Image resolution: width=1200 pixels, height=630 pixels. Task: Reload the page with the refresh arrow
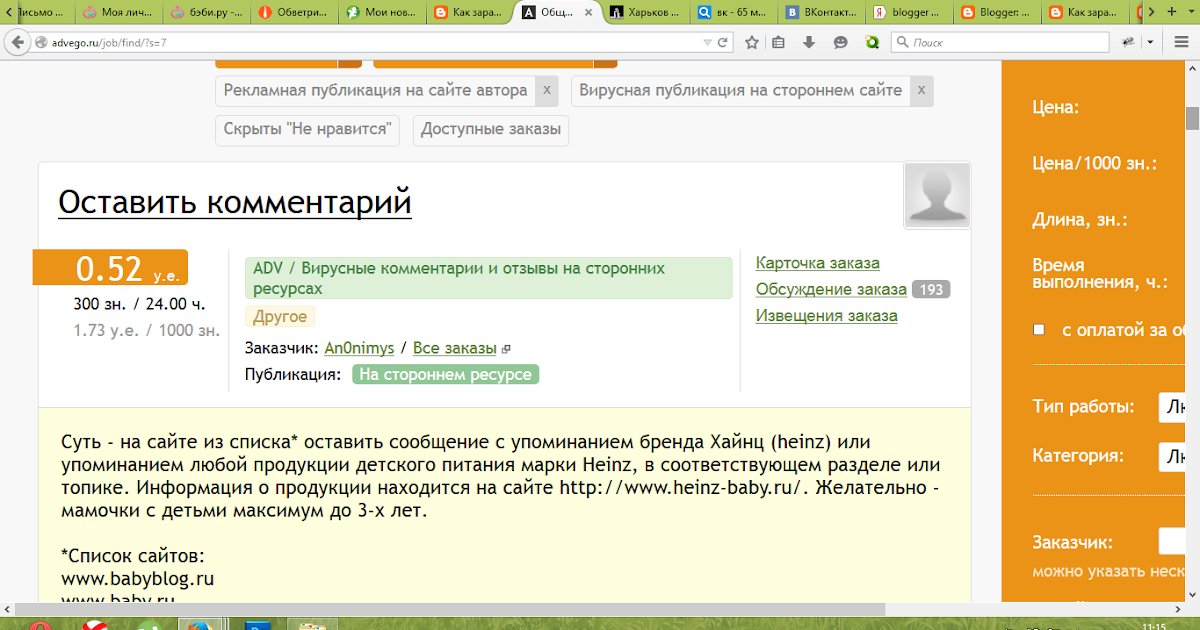[725, 43]
